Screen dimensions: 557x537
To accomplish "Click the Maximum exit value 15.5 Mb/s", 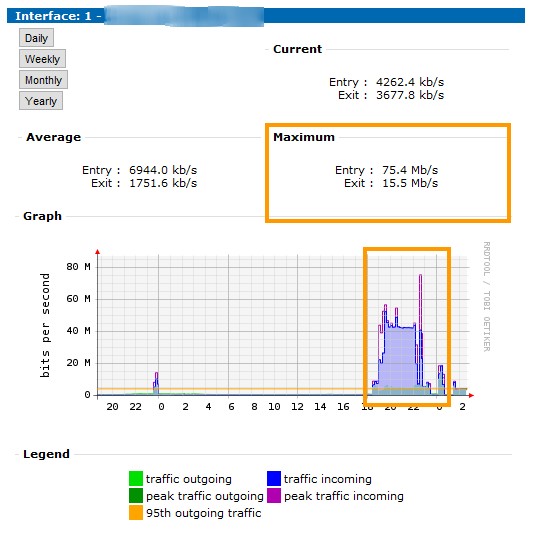I will [x=410, y=183].
